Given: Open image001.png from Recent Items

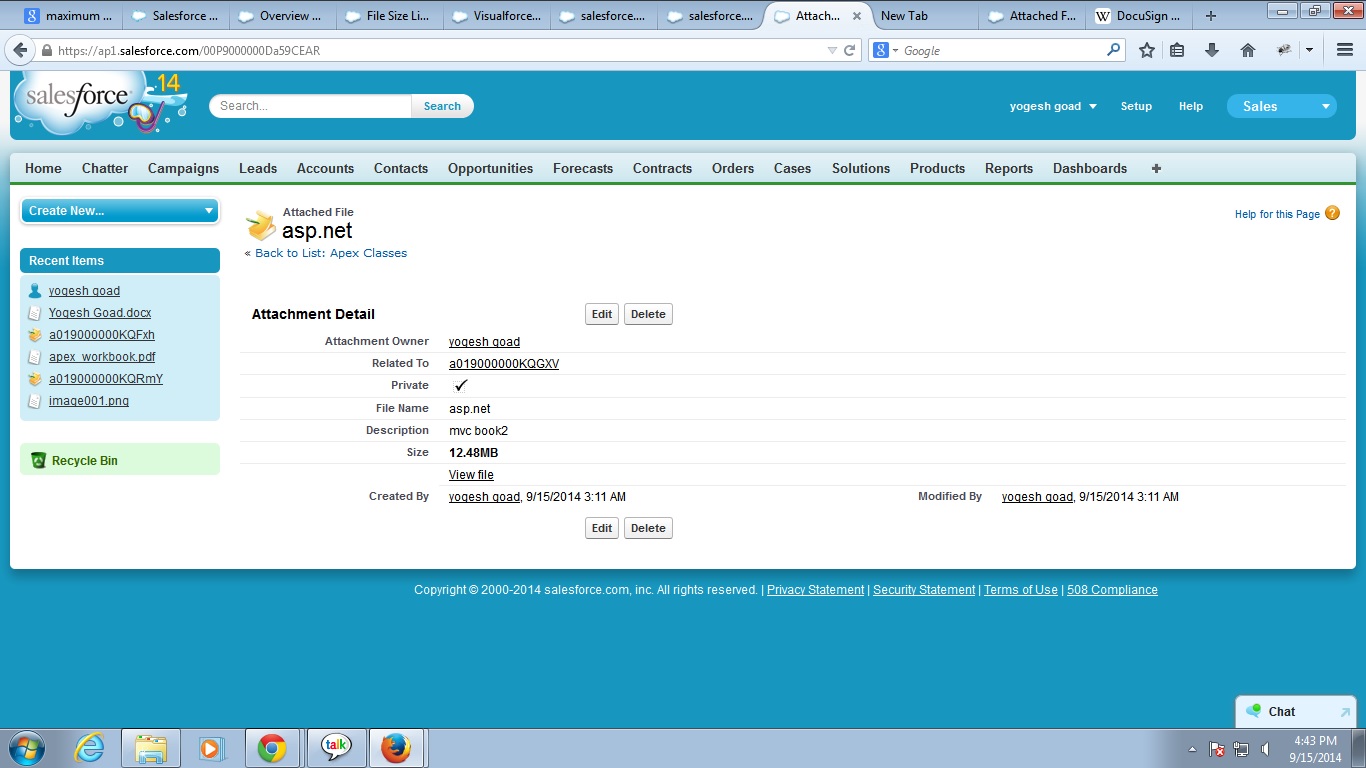Looking at the screenshot, I should click(x=89, y=401).
